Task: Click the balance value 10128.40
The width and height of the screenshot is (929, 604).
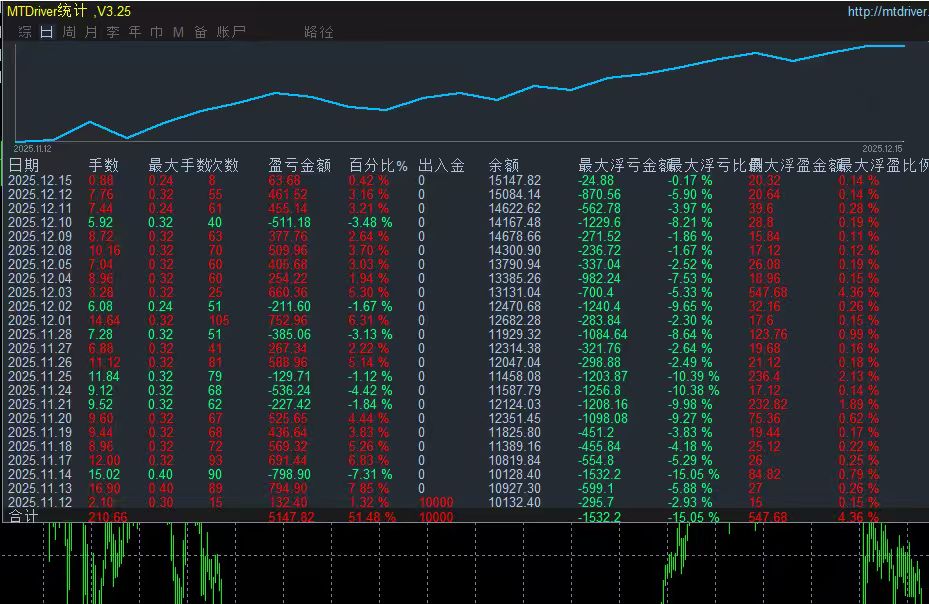Action: [x=514, y=474]
